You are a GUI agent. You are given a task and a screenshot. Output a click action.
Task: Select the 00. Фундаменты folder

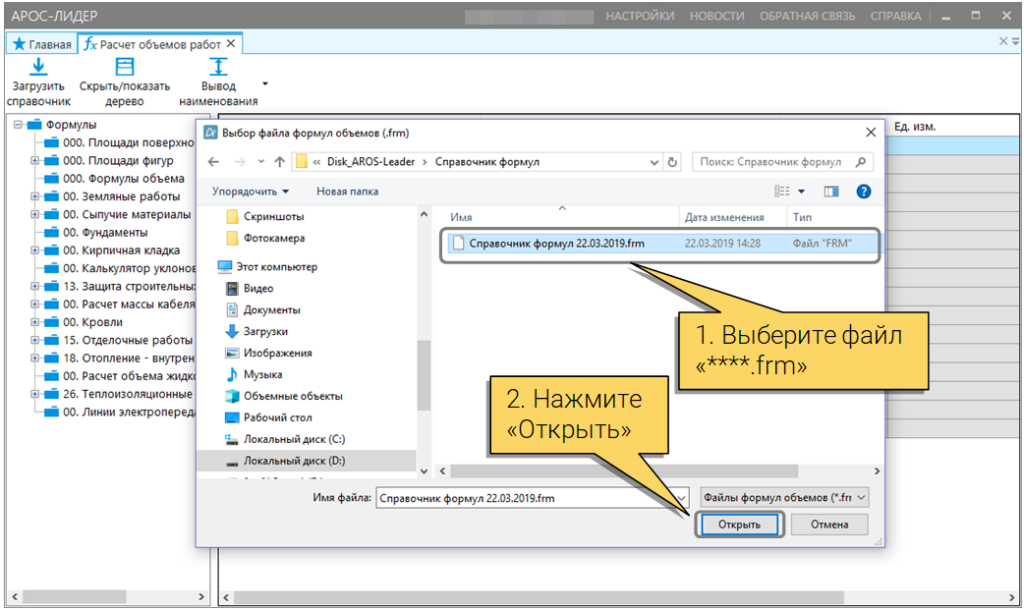point(95,232)
